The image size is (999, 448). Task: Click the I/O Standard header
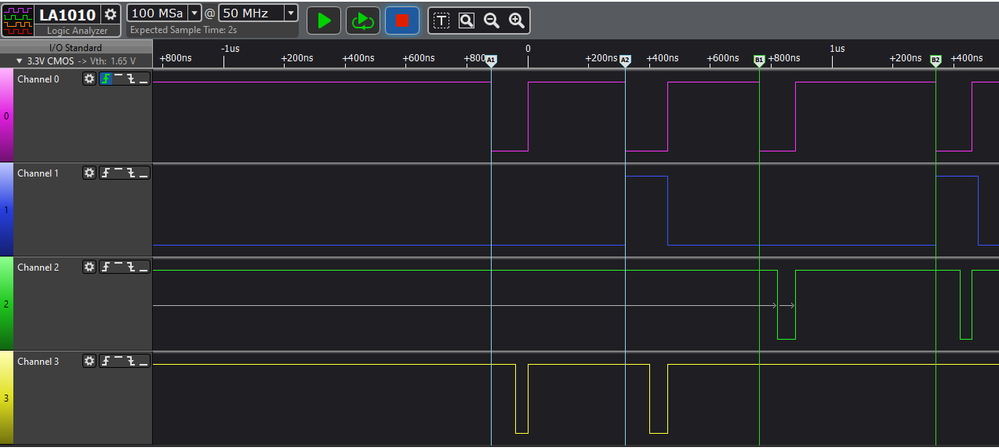76,48
